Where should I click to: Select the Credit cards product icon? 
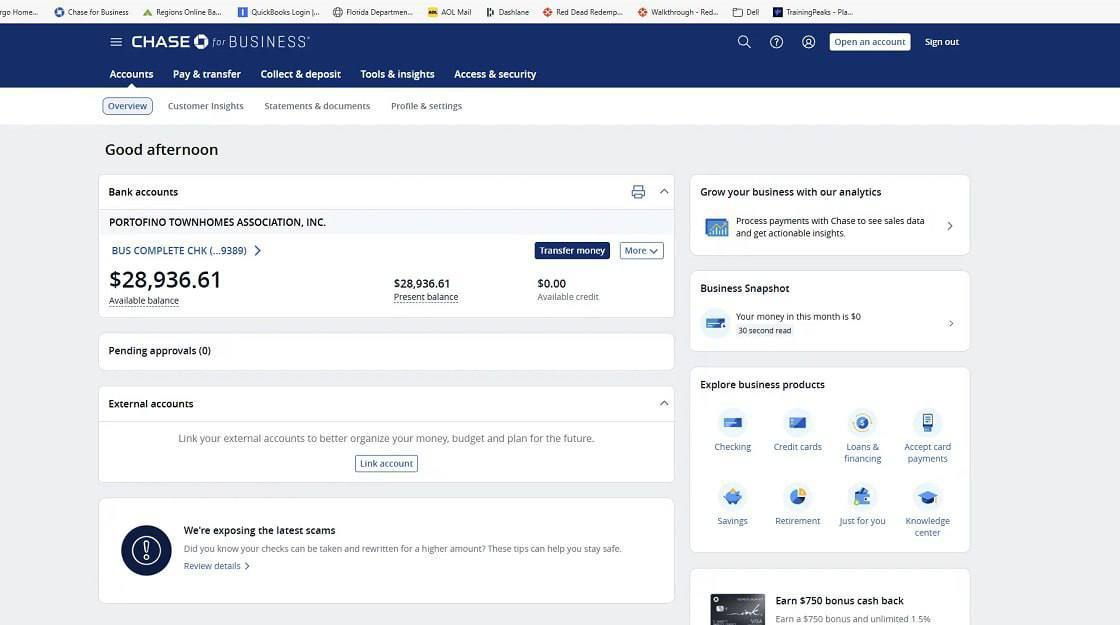(x=797, y=423)
